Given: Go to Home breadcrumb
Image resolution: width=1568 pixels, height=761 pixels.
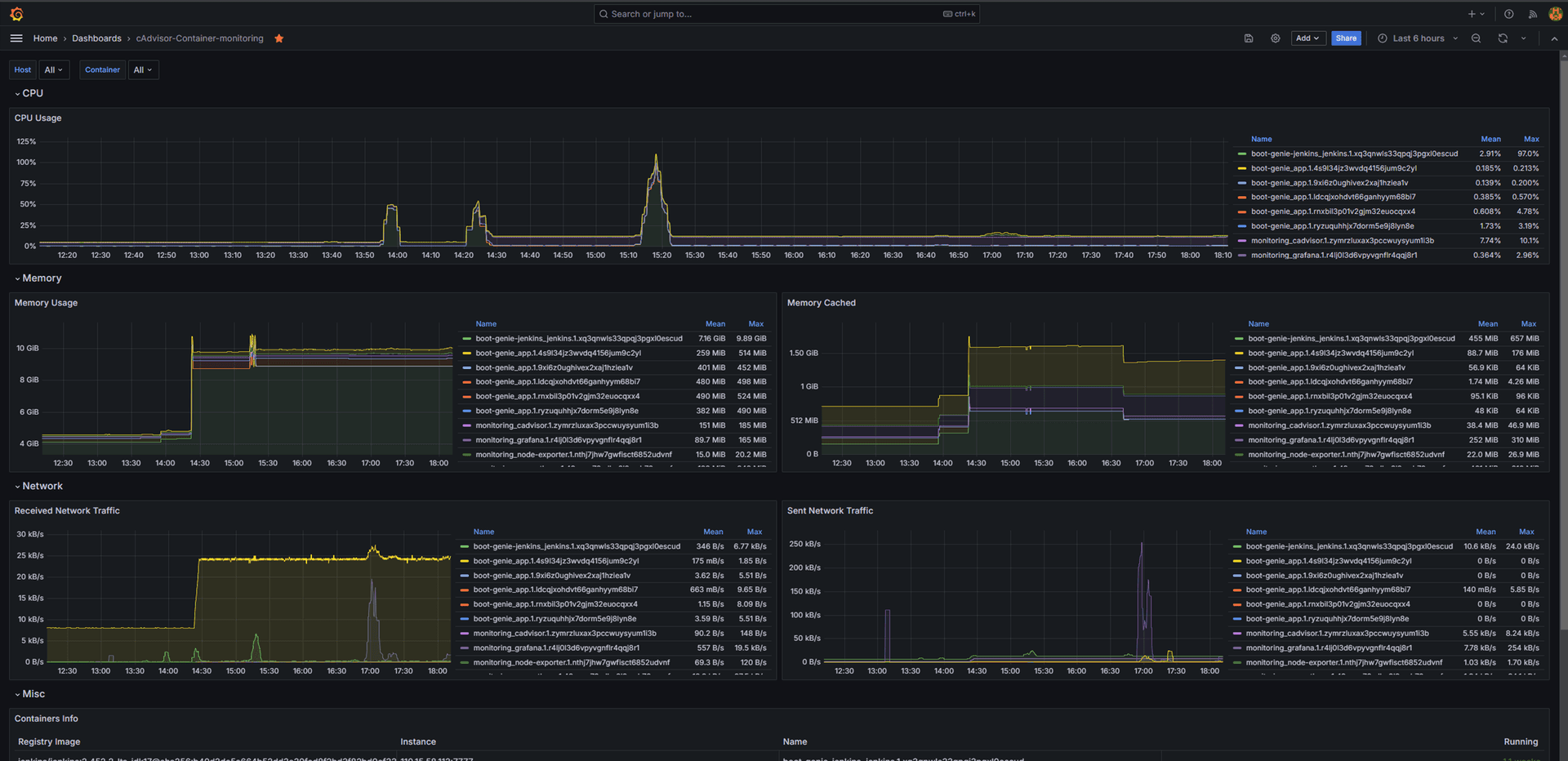Looking at the screenshot, I should pos(45,38).
